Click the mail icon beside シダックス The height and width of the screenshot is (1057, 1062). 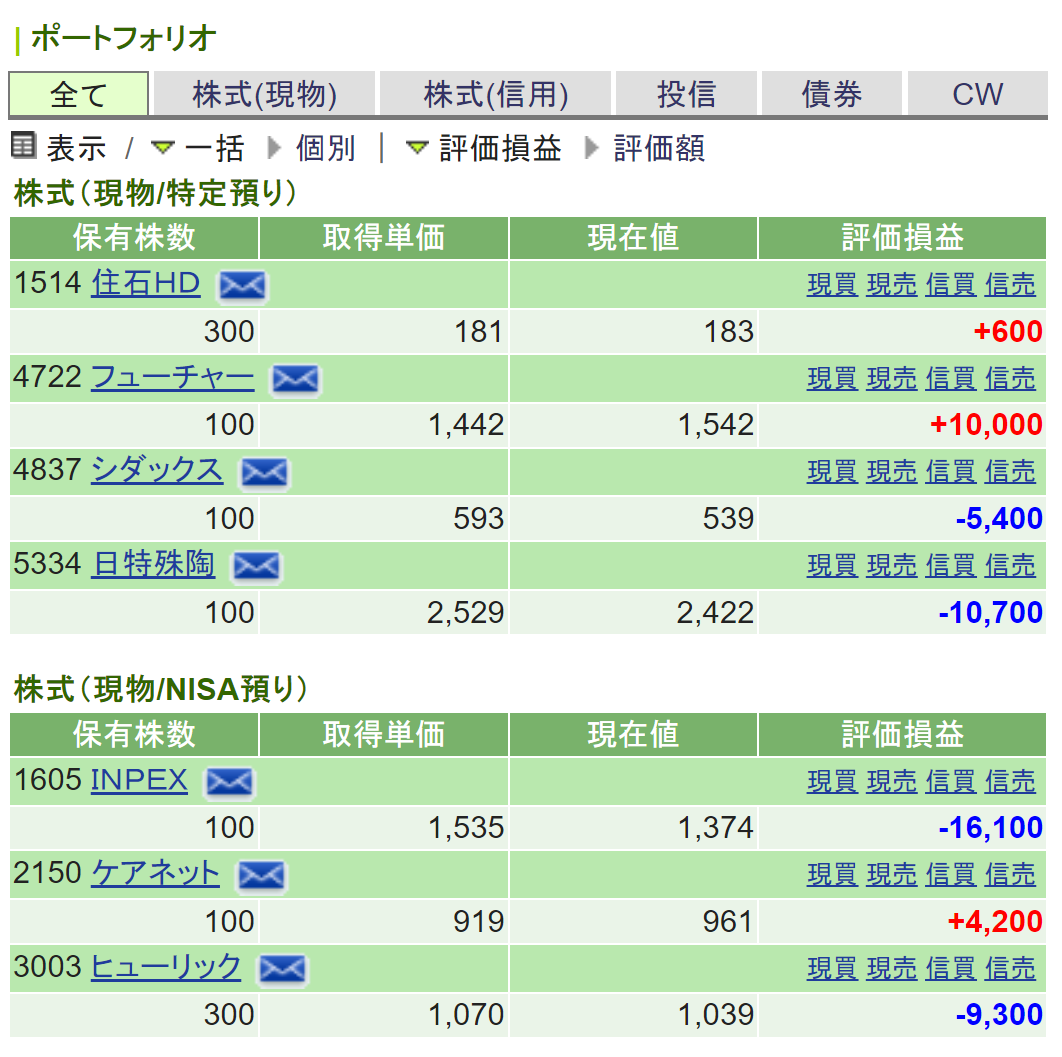pyautogui.click(x=264, y=472)
